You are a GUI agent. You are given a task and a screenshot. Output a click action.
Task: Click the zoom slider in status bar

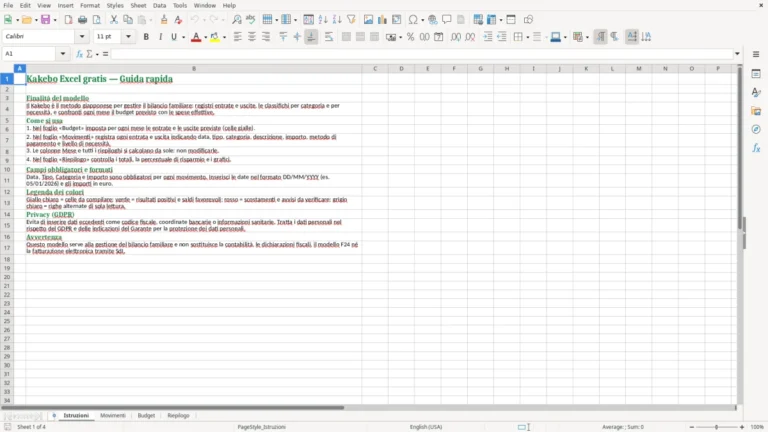pyautogui.click(x=717, y=427)
